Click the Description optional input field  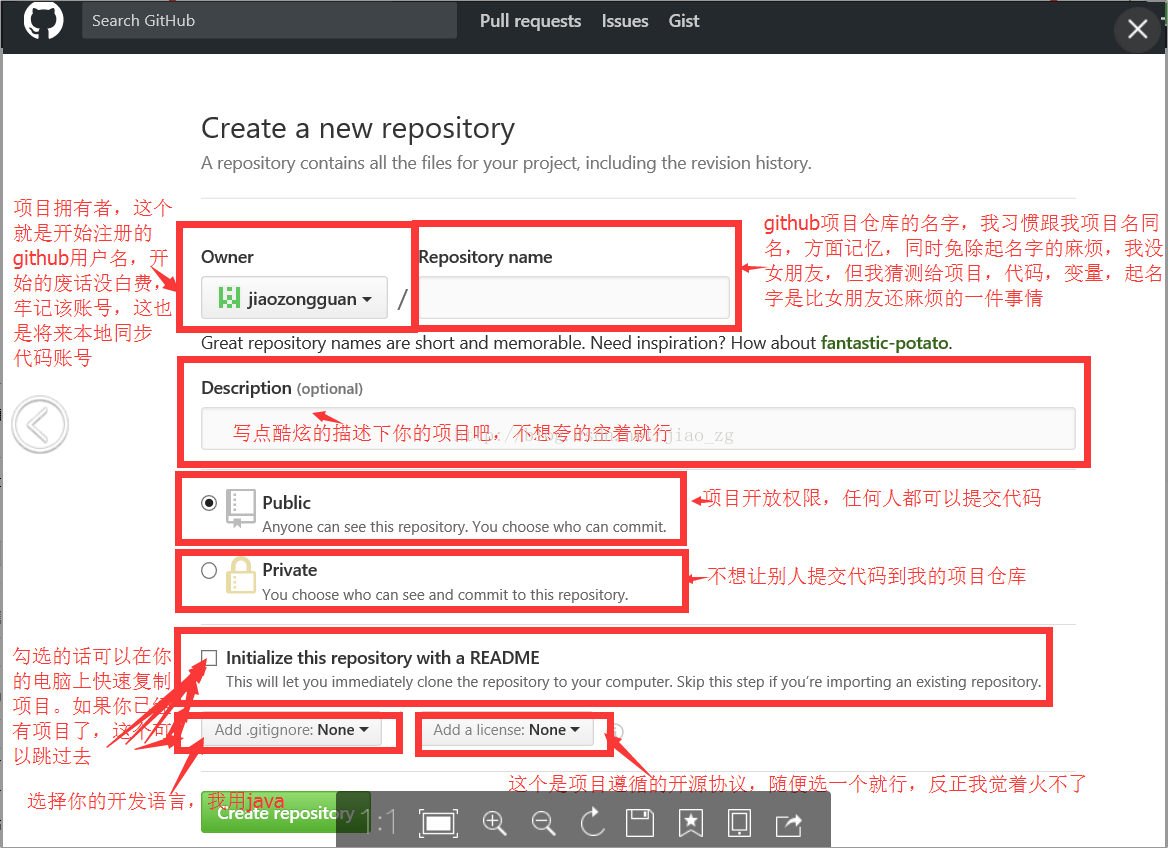(638, 428)
